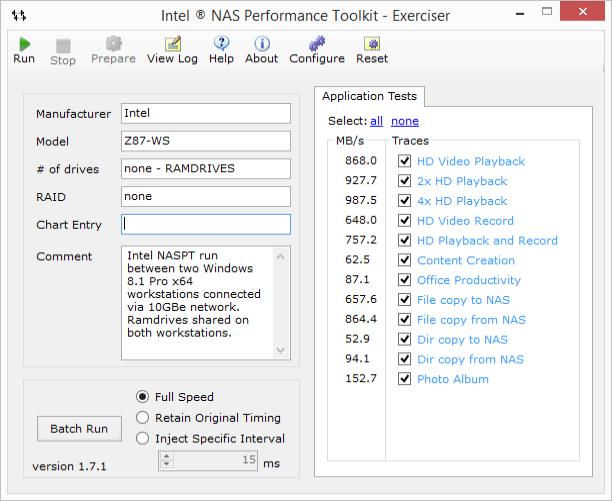The image size is (612, 501).
Task: Open the File copy from NAS link
Action: (x=471, y=320)
